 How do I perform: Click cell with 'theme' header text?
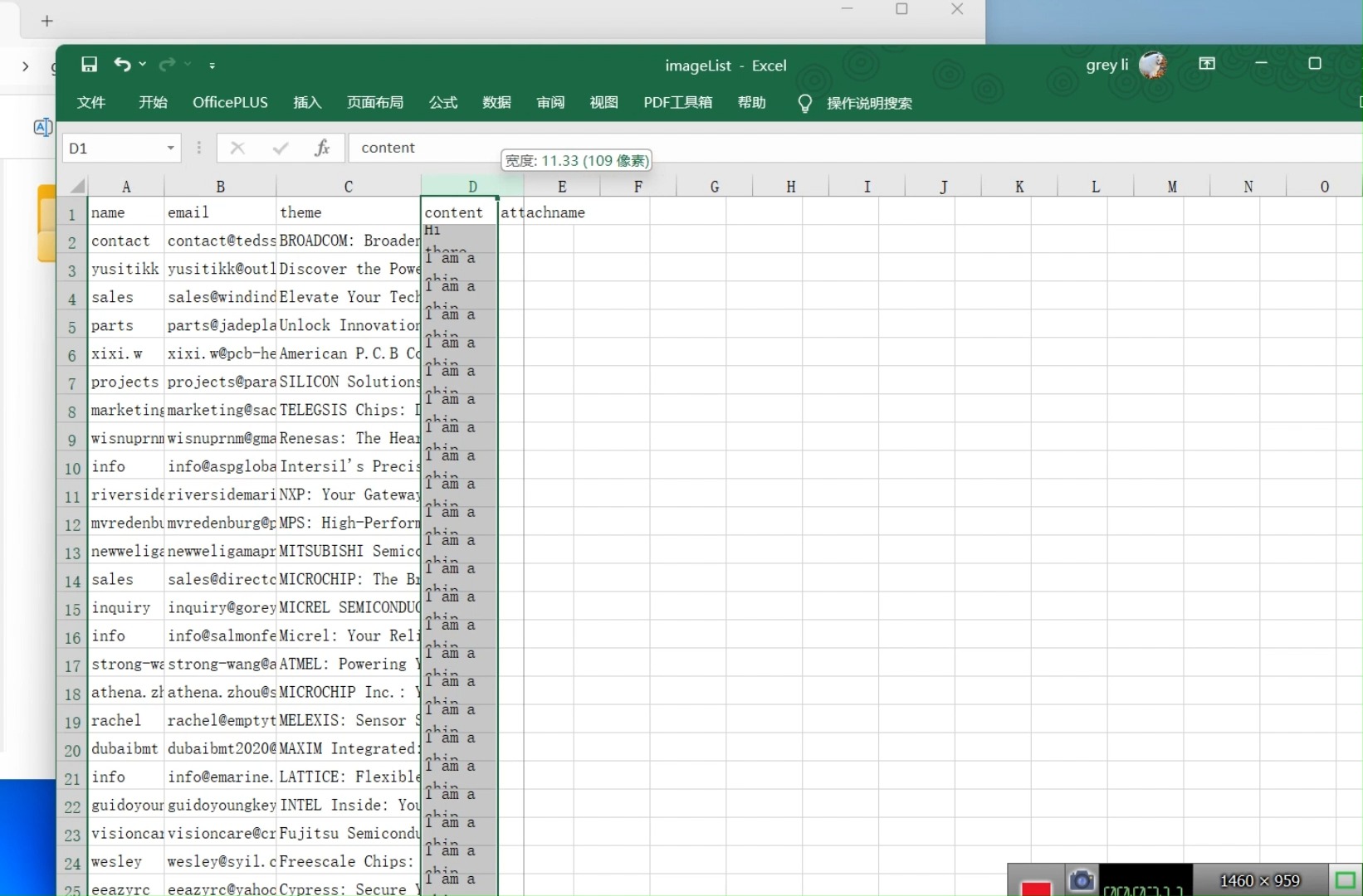(349, 212)
